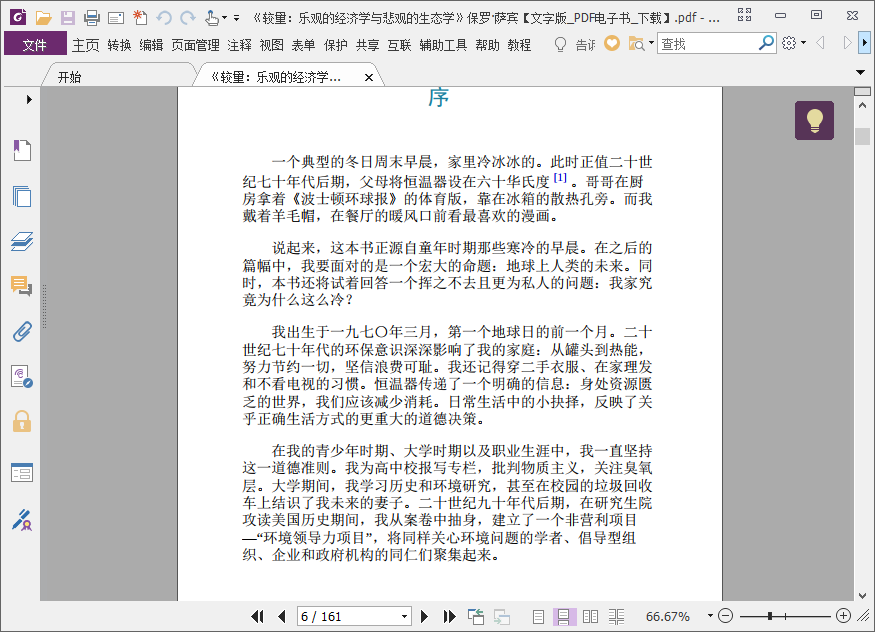
Task: Go to last page button
Action: [449, 616]
